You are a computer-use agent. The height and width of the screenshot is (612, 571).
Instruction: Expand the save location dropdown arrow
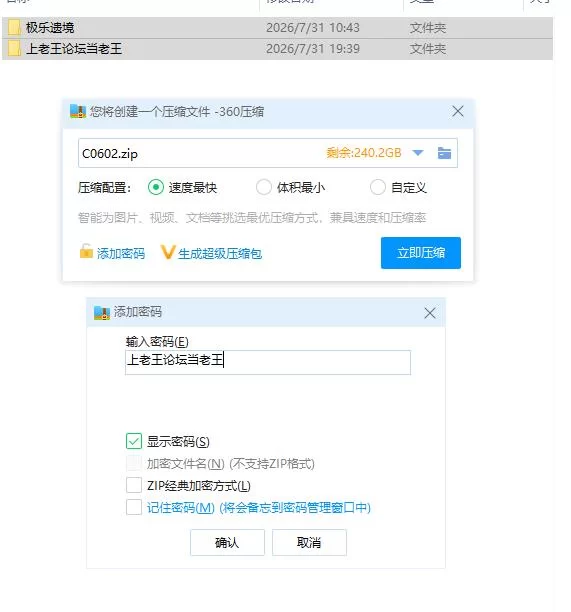pyautogui.click(x=418, y=153)
